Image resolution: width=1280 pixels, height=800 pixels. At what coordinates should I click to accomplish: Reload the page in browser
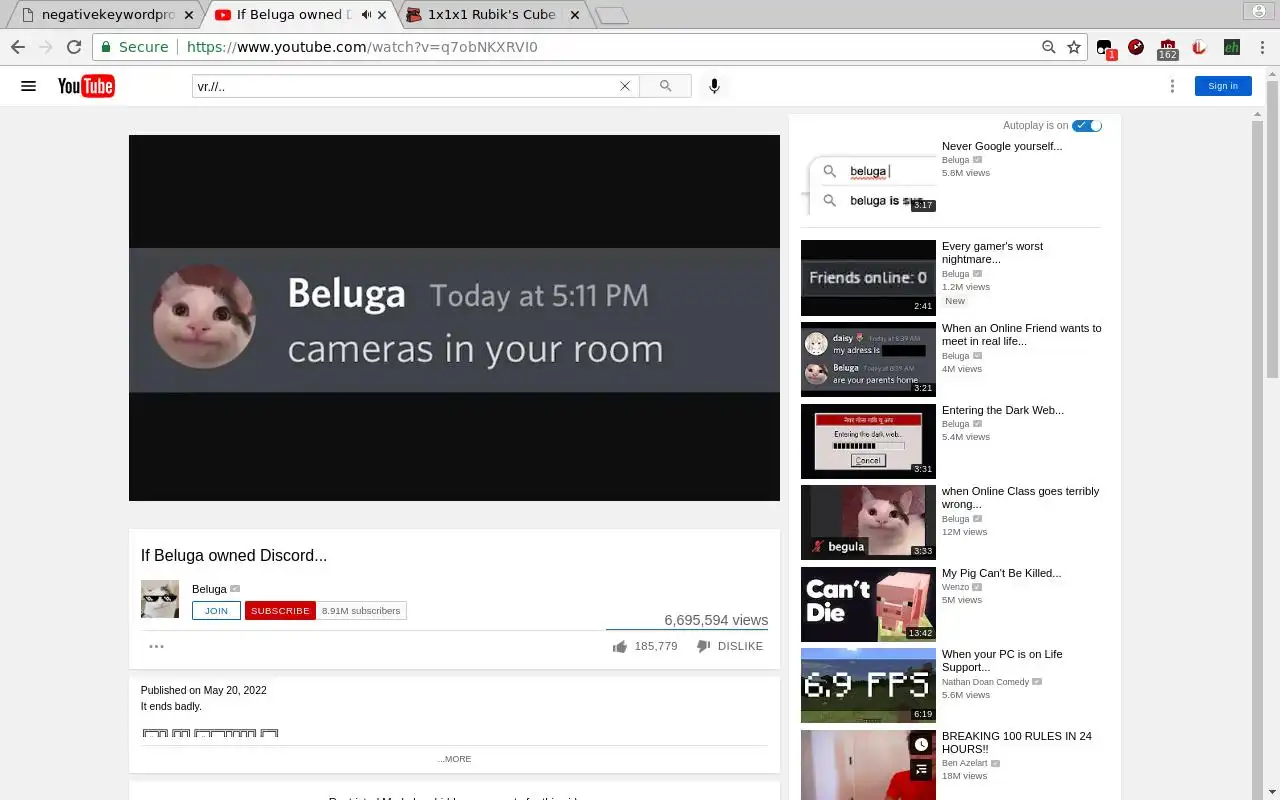[74, 47]
